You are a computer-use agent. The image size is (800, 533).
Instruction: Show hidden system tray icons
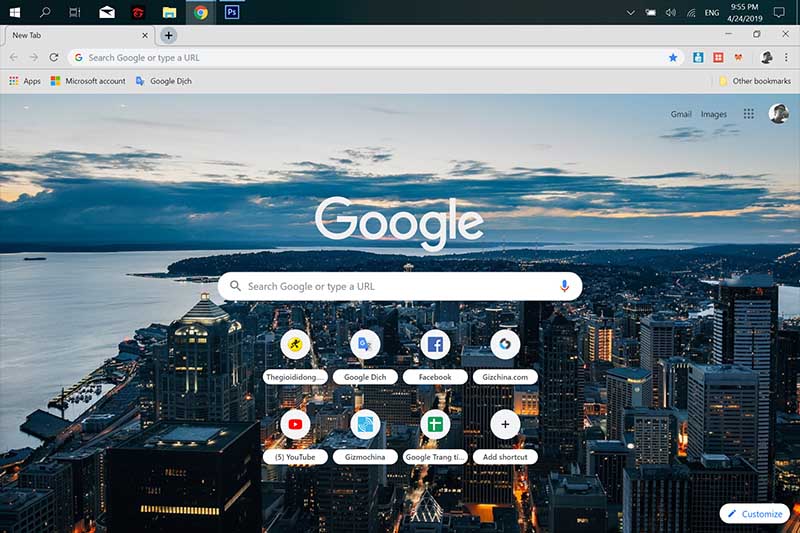pyautogui.click(x=631, y=13)
